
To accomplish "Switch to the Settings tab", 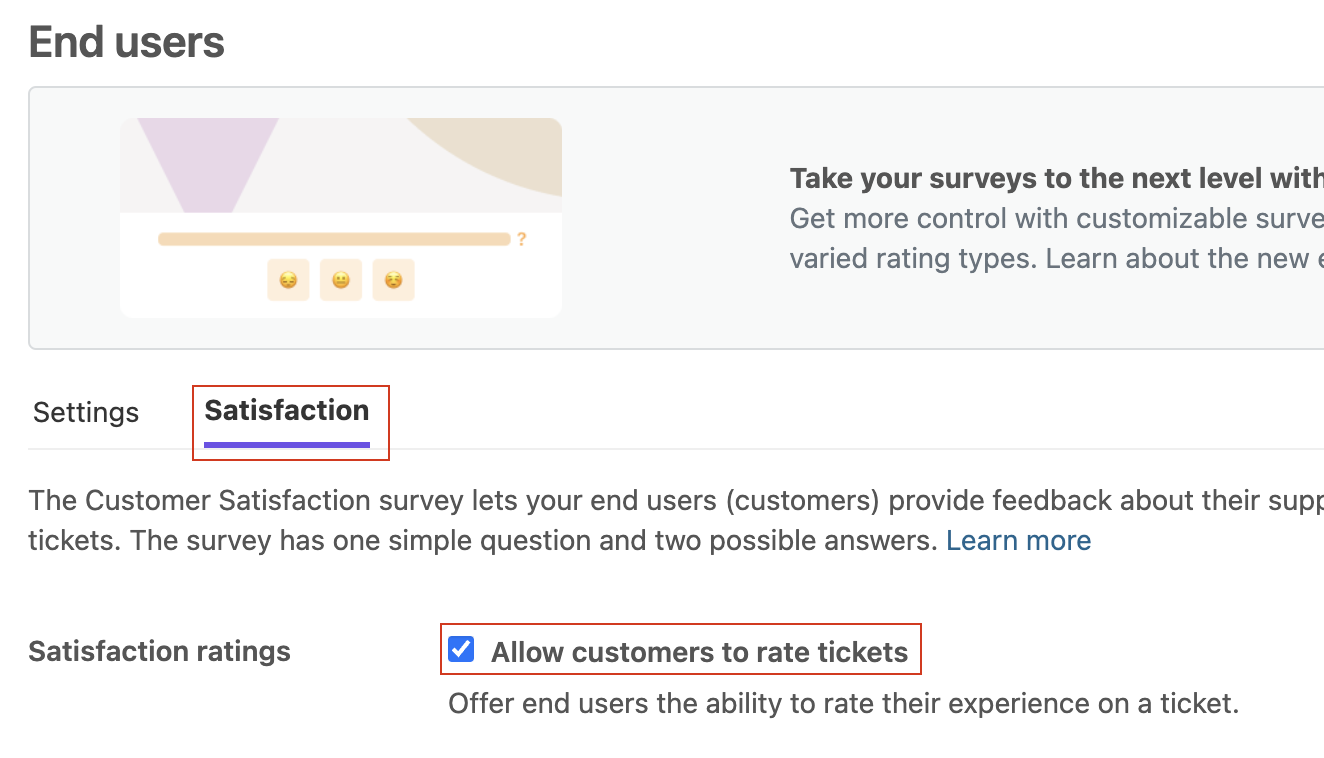I will (86, 412).
